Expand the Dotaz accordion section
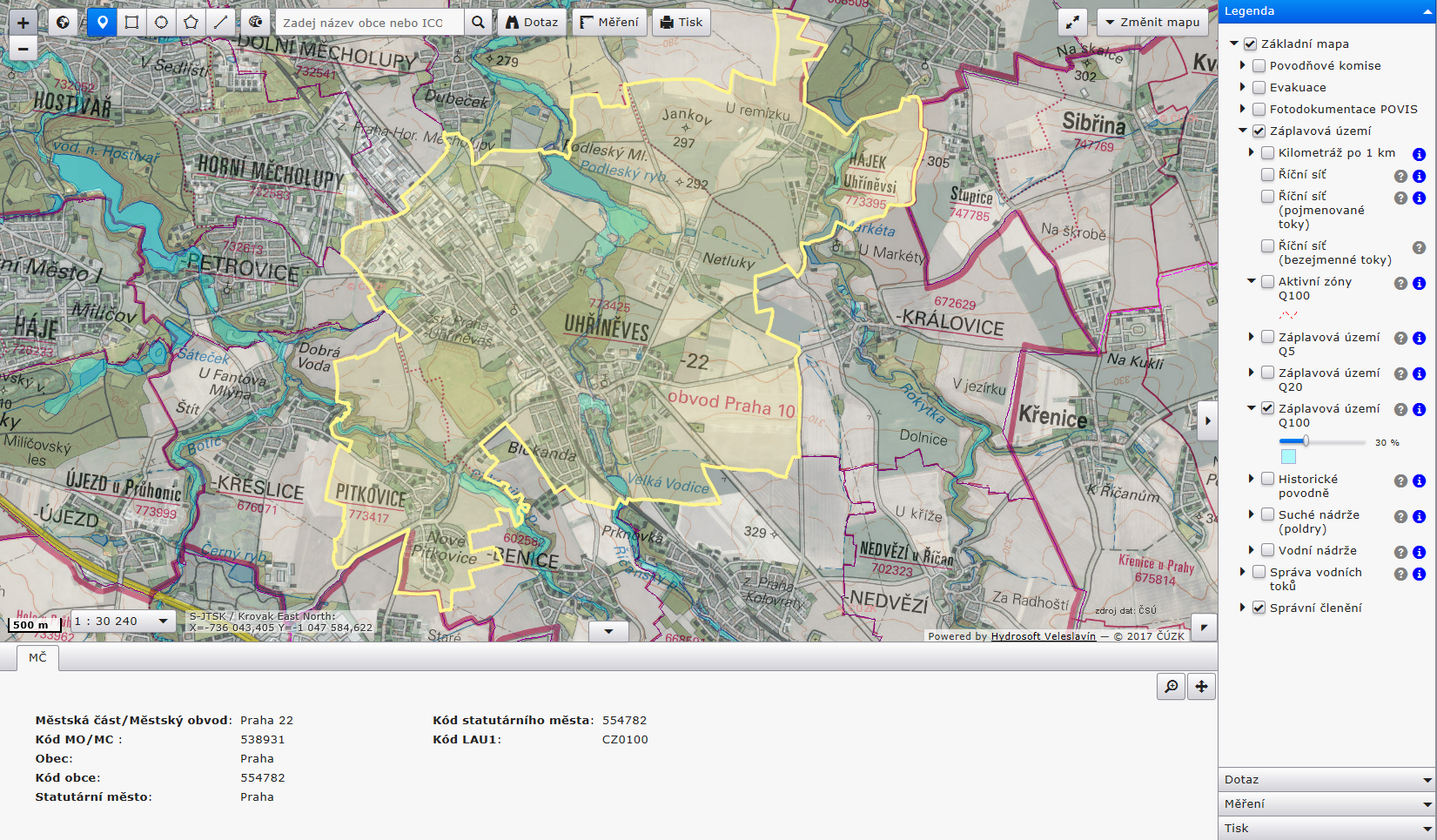1437x840 pixels. (1327, 780)
